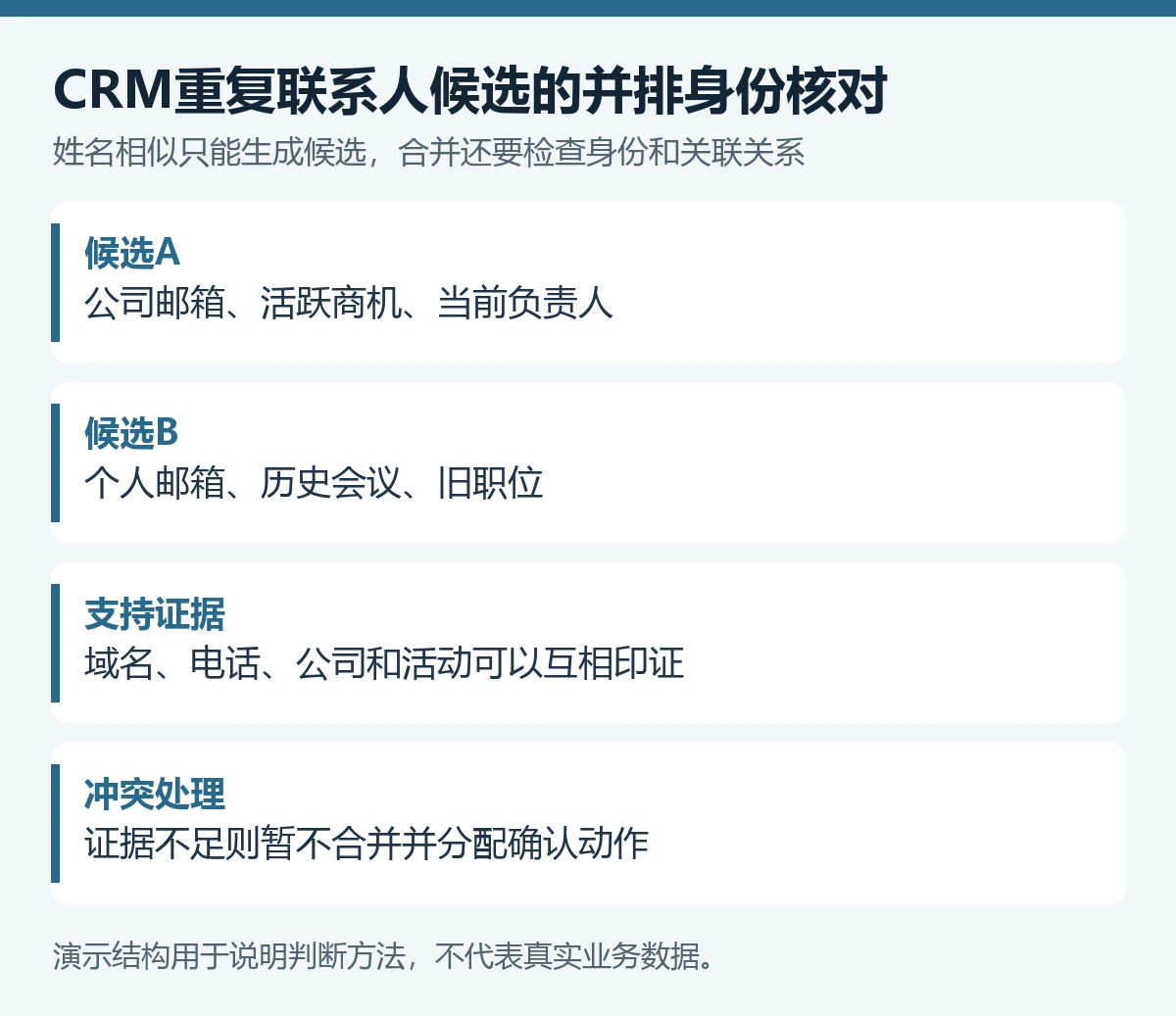Screen dimensions: 1176x1016
Task: Click the subtitle starting with 姓名相似只能生成候选
Action: click(428, 153)
